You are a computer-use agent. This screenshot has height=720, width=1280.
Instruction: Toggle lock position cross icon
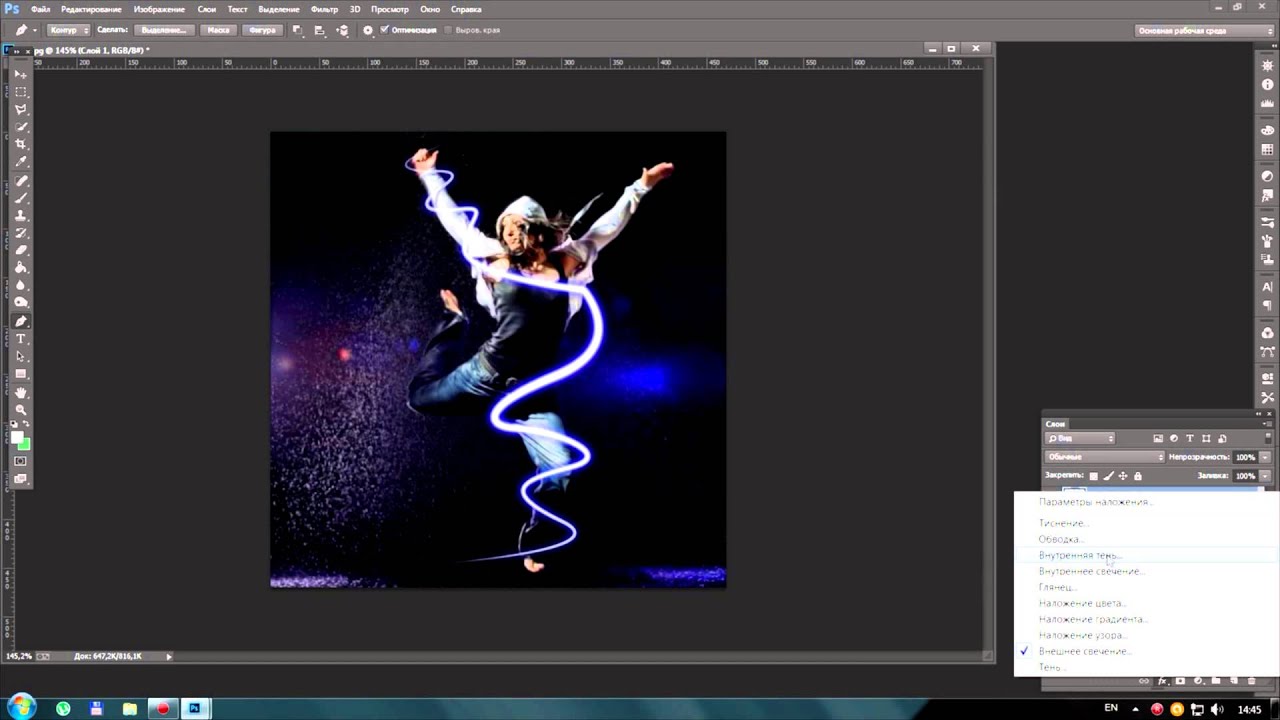point(1123,476)
